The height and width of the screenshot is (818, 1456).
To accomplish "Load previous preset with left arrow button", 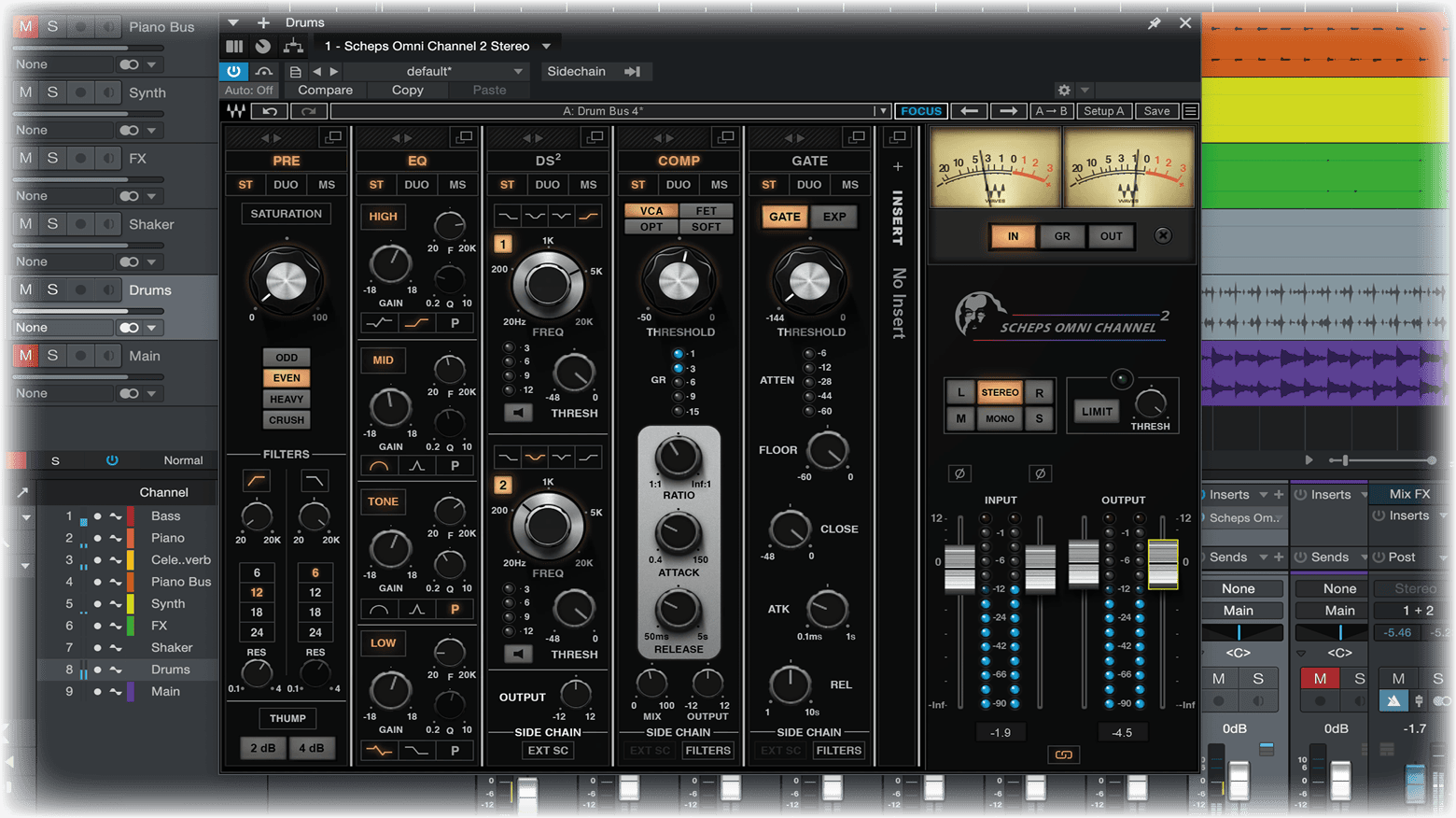I will [x=969, y=111].
